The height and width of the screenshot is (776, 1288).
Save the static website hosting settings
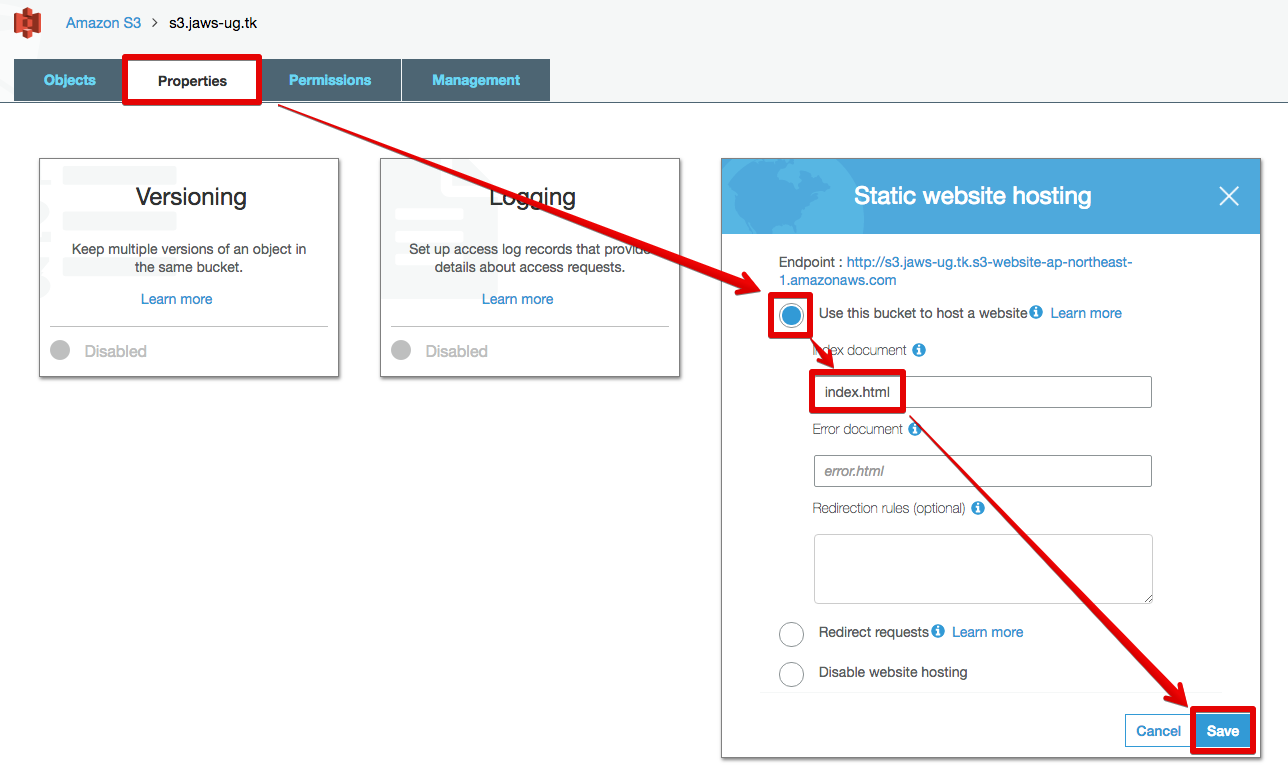(x=1222, y=731)
